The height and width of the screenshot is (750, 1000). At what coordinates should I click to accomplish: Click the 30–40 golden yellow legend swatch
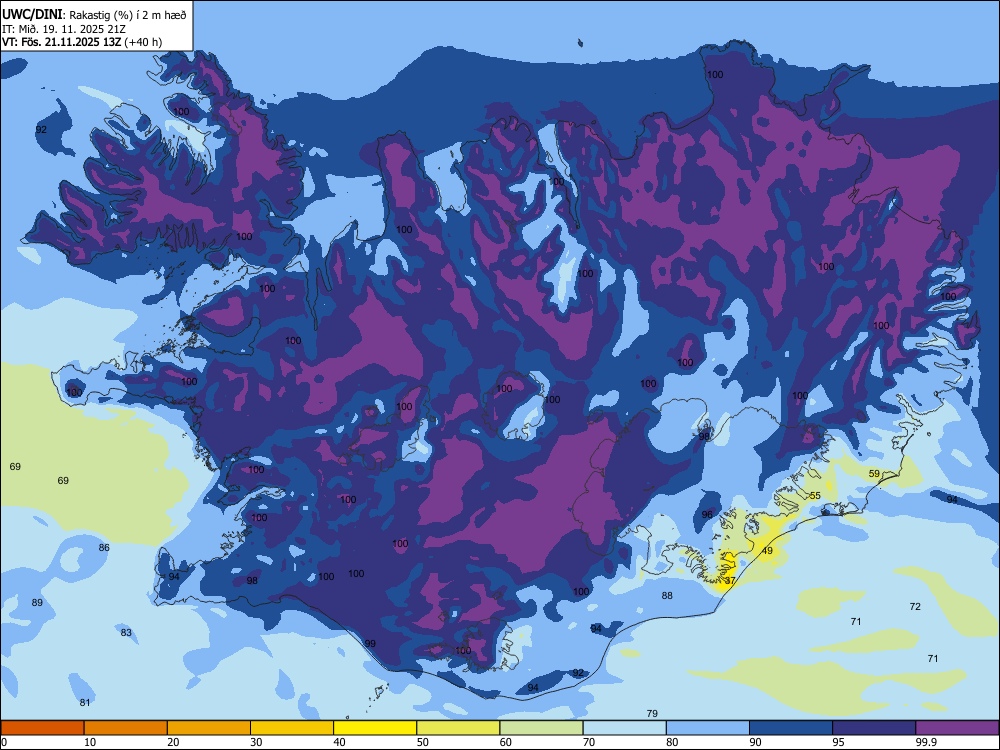(x=292, y=728)
